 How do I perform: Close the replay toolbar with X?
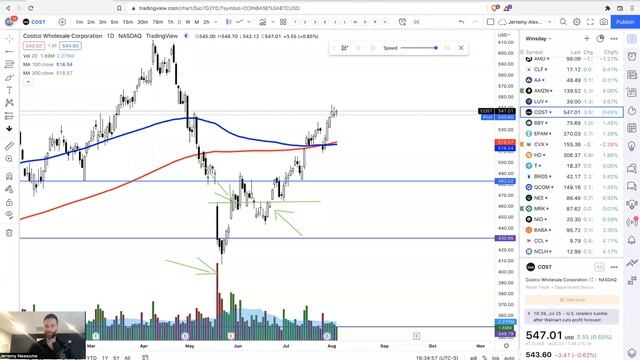click(x=461, y=48)
